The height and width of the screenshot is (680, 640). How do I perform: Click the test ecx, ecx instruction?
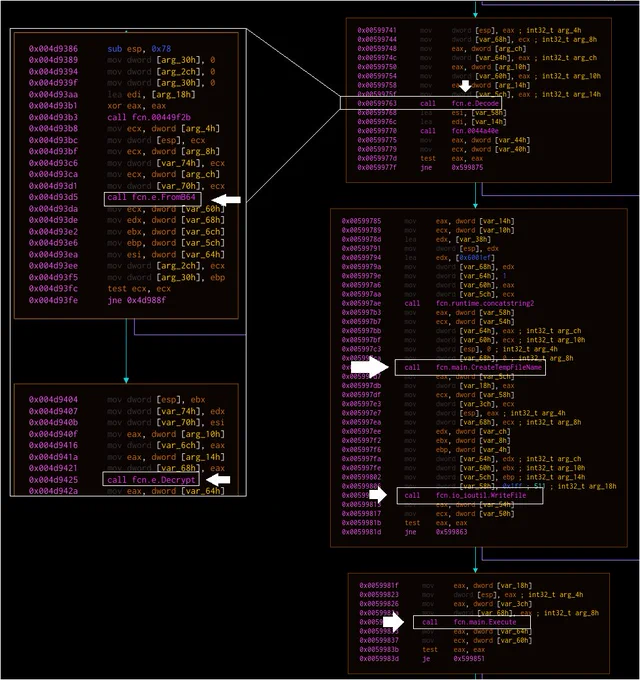pos(139,289)
